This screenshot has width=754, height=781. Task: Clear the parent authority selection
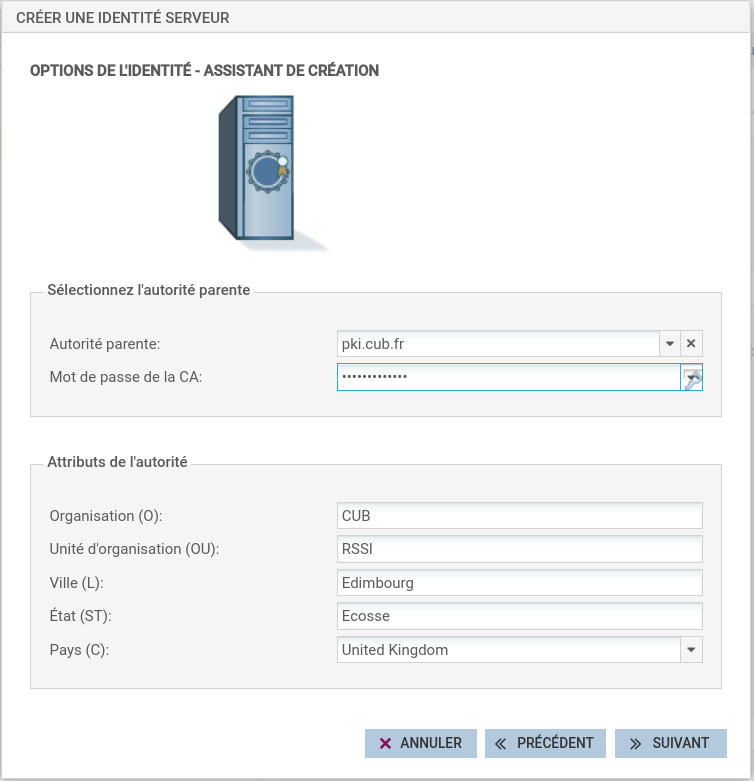[691, 344]
